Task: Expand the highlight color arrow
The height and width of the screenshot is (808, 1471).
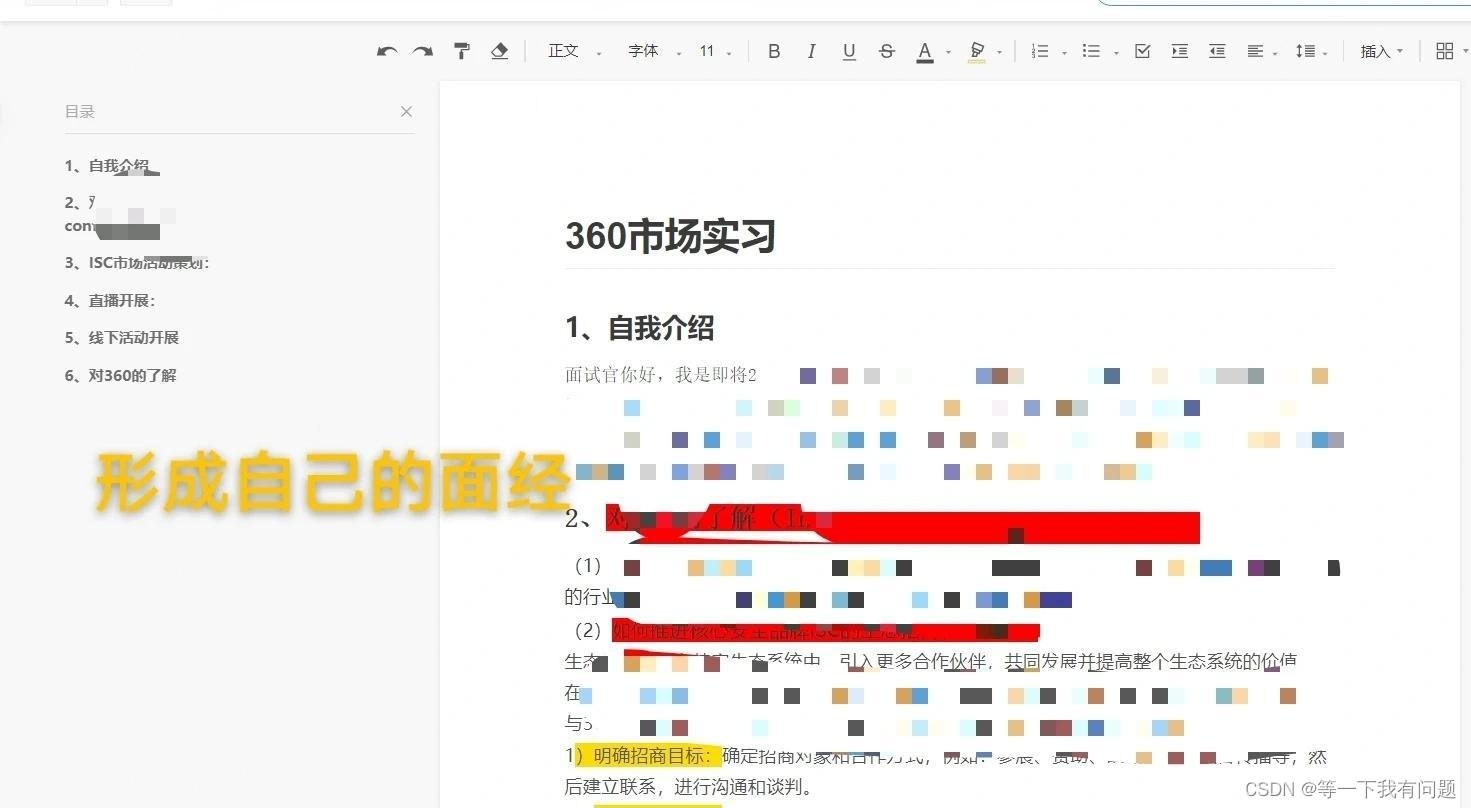Action: click(1000, 53)
